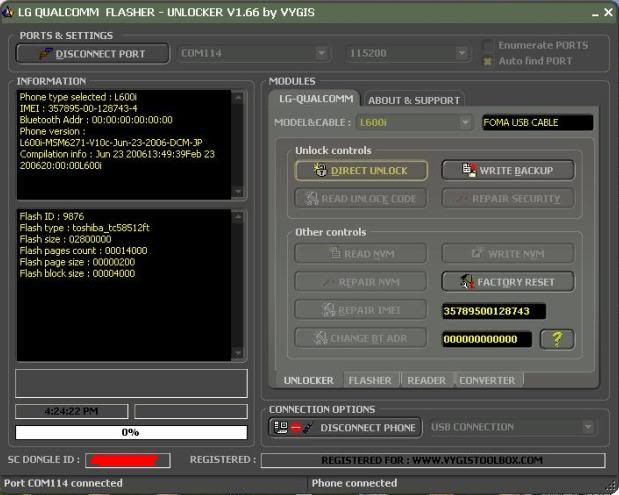Switch to the LG-QUALCOMM tab
619x495 pixels.
coord(316,99)
